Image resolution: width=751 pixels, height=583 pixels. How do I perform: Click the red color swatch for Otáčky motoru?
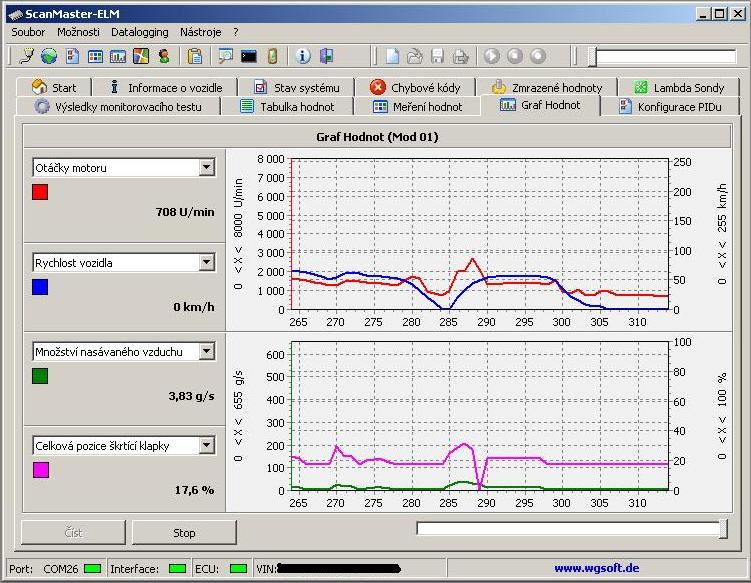[x=40, y=192]
